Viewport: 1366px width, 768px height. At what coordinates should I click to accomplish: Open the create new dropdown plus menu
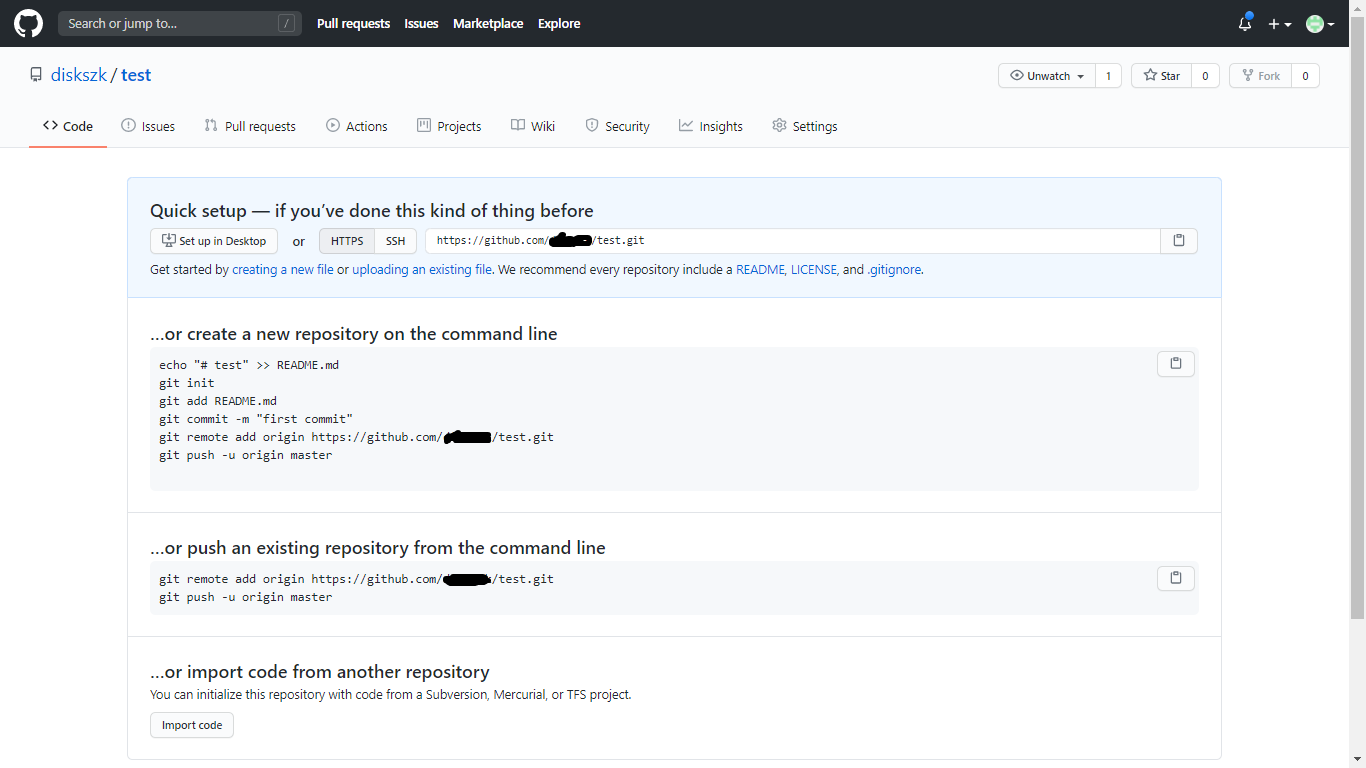[1279, 23]
